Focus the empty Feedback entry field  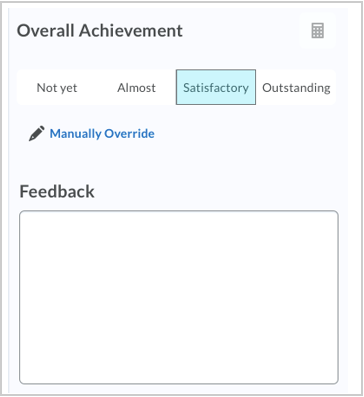click(179, 297)
